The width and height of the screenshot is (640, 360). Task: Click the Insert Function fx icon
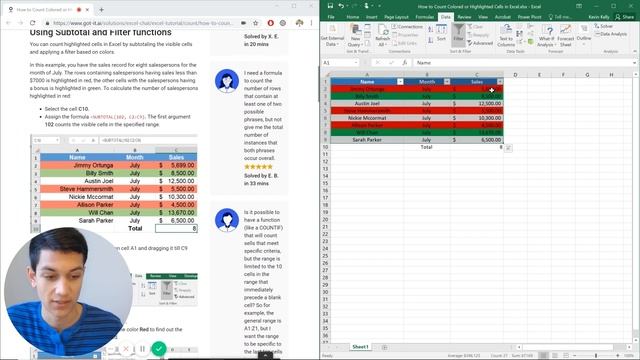(x=404, y=62)
